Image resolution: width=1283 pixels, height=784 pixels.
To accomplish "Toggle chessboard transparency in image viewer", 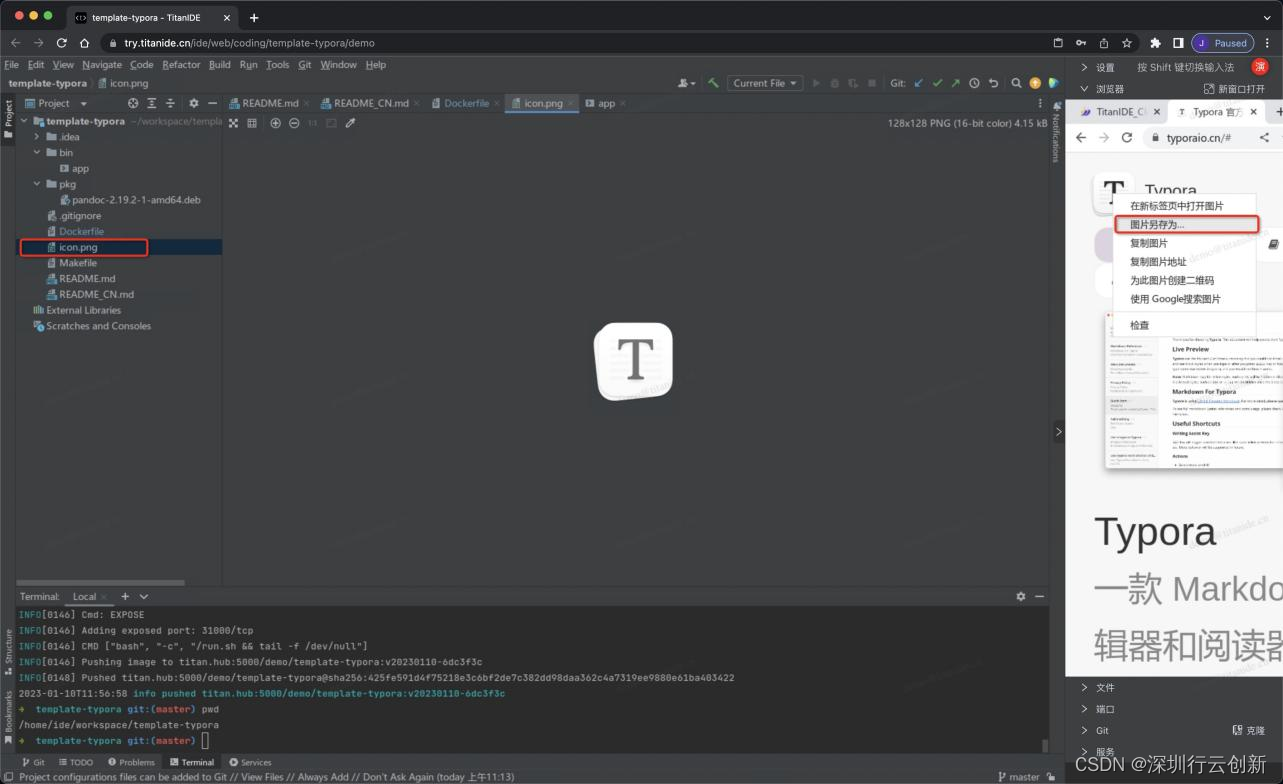I will point(233,123).
